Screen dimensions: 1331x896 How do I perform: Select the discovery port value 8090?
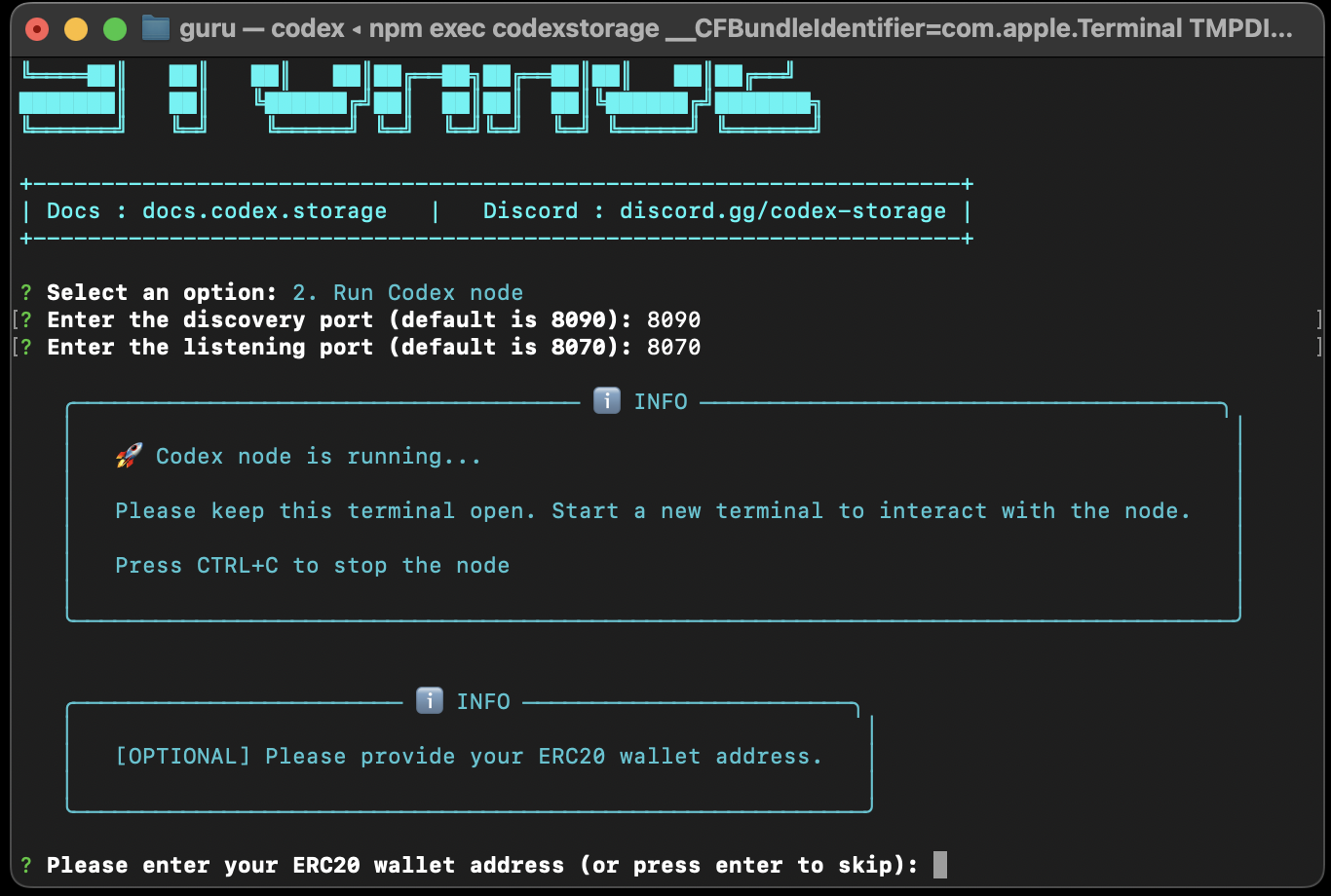point(676,318)
